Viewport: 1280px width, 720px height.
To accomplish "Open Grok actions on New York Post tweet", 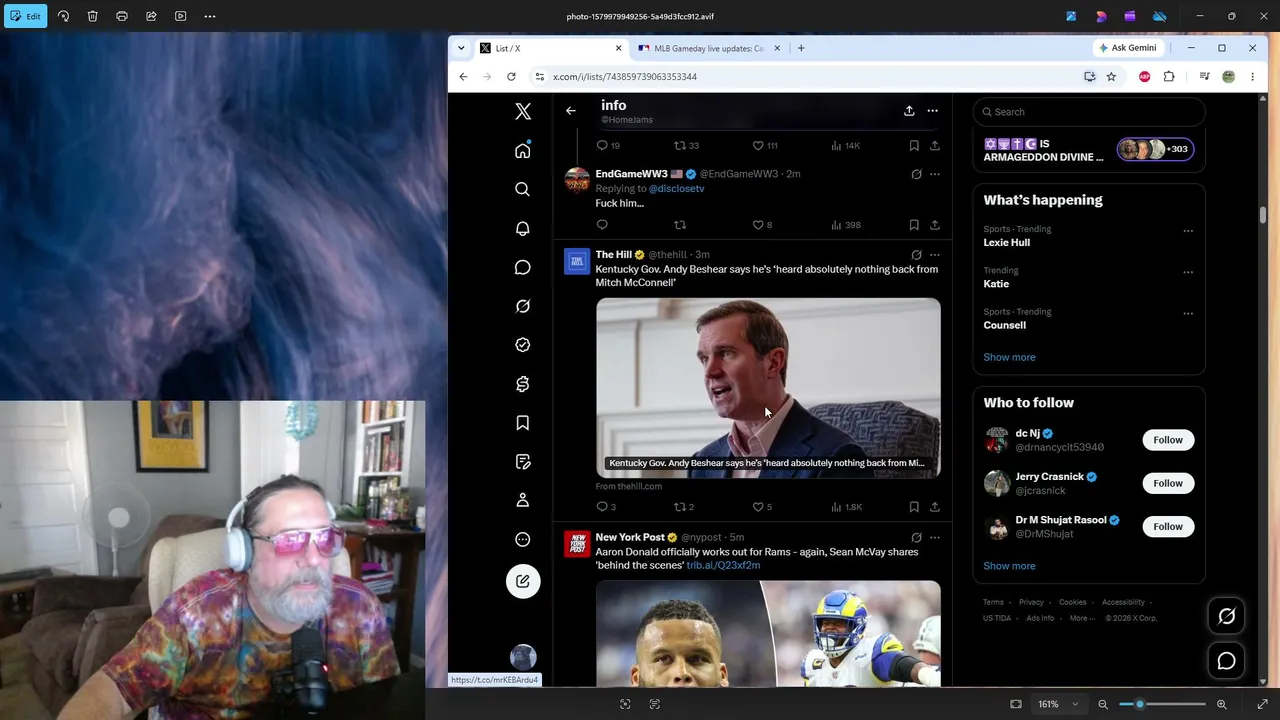I will (x=916, y=538).
